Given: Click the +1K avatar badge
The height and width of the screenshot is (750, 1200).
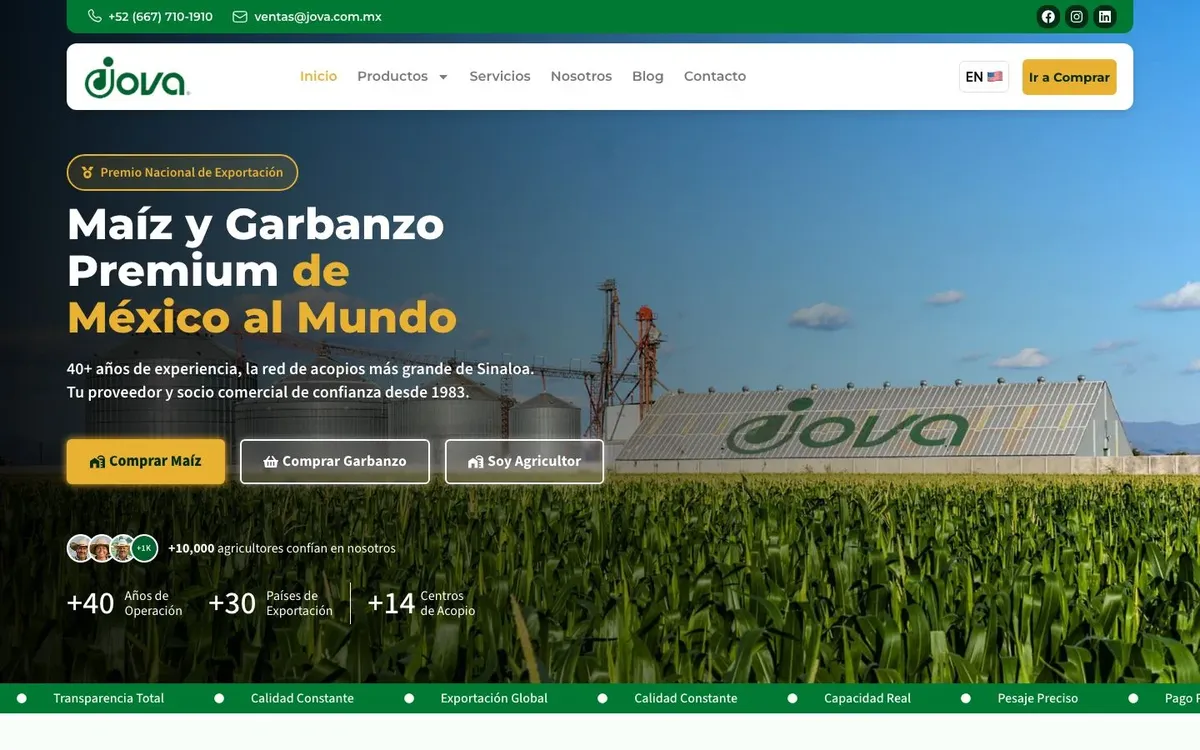Looking at the screenshot, I should (145, 548).
